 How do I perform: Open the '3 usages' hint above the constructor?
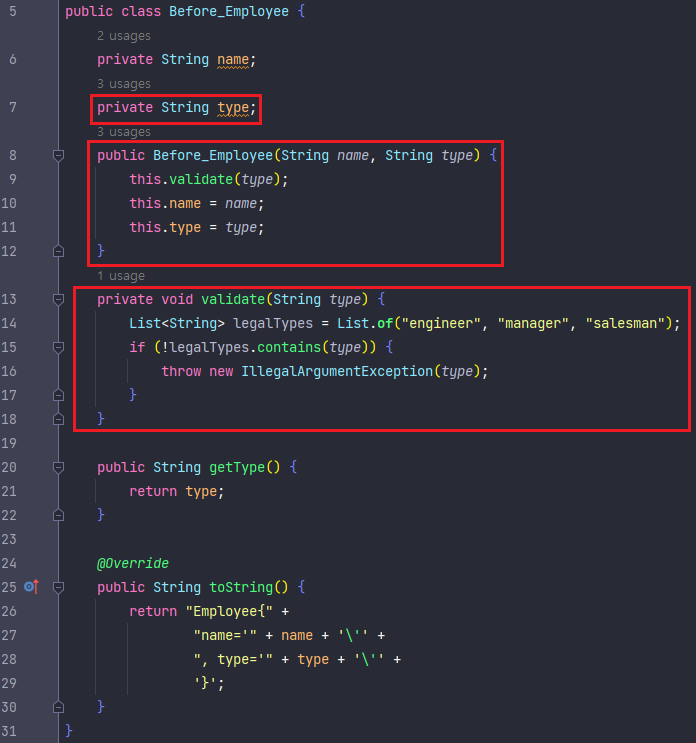click(x=124, y=132)
